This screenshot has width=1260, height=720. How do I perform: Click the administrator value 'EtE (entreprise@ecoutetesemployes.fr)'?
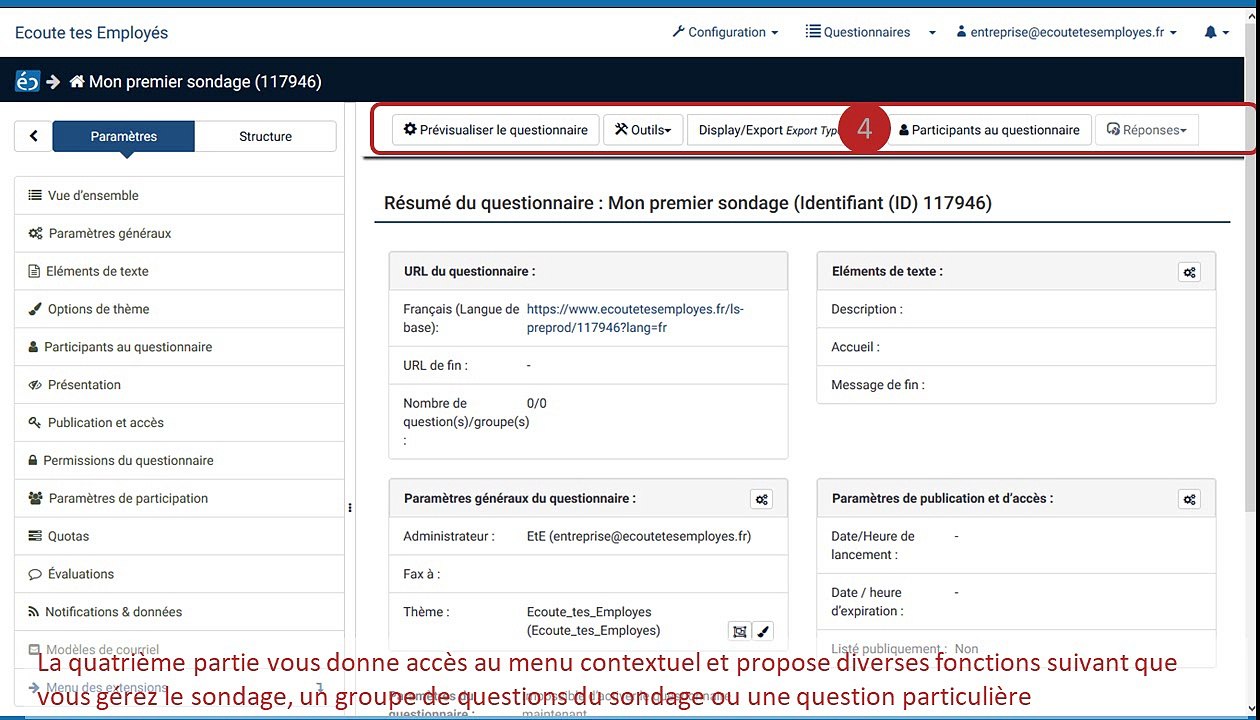tap(639, 536)
